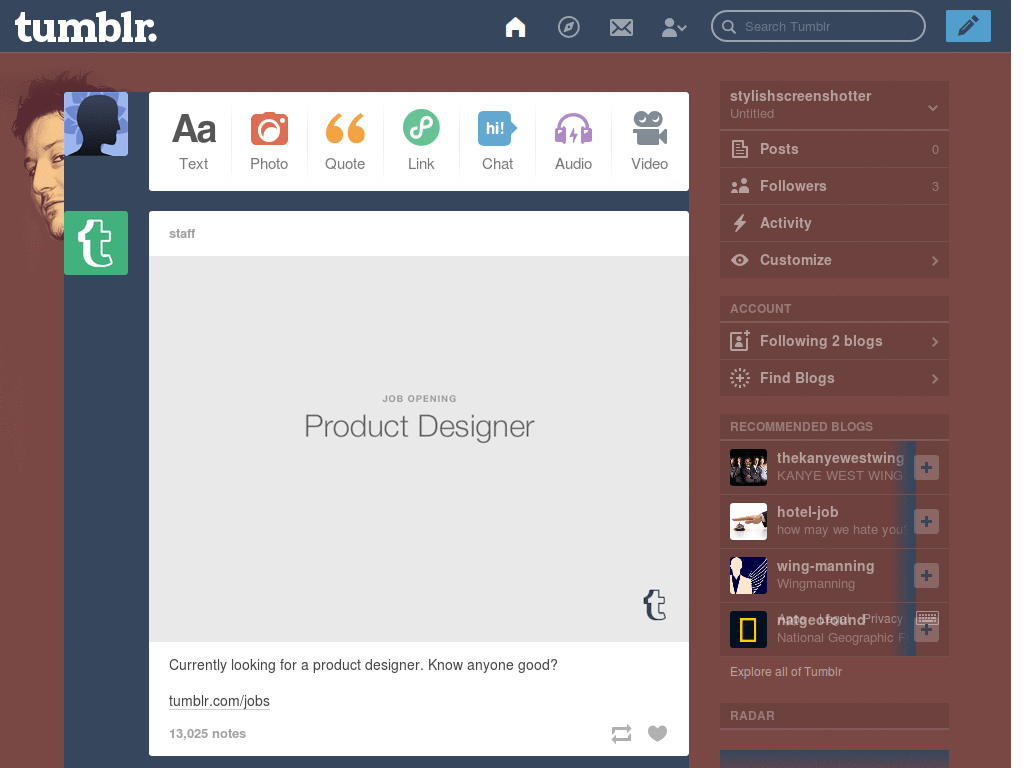Open the inbox envelope icon
The image size is (1024, 768).
click(621, 27)
